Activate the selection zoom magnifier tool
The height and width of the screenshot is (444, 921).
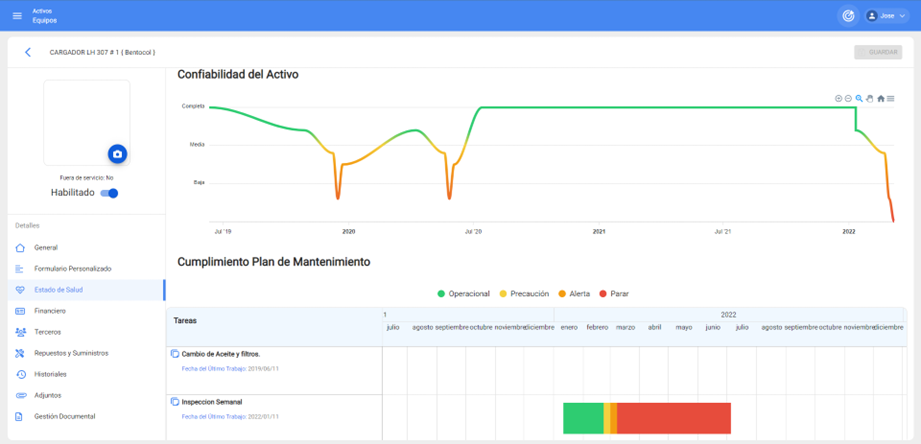[859, 98]
